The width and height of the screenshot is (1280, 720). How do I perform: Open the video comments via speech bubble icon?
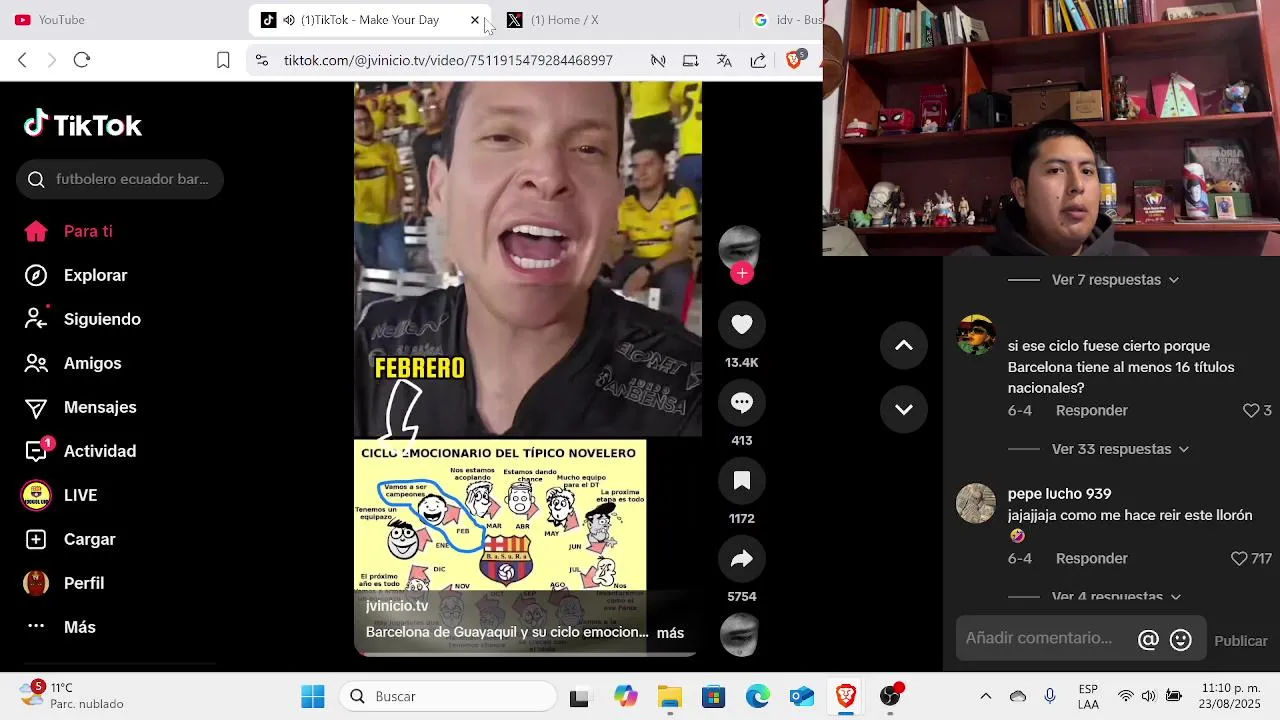pyautogui.click(x=742, y=402)
